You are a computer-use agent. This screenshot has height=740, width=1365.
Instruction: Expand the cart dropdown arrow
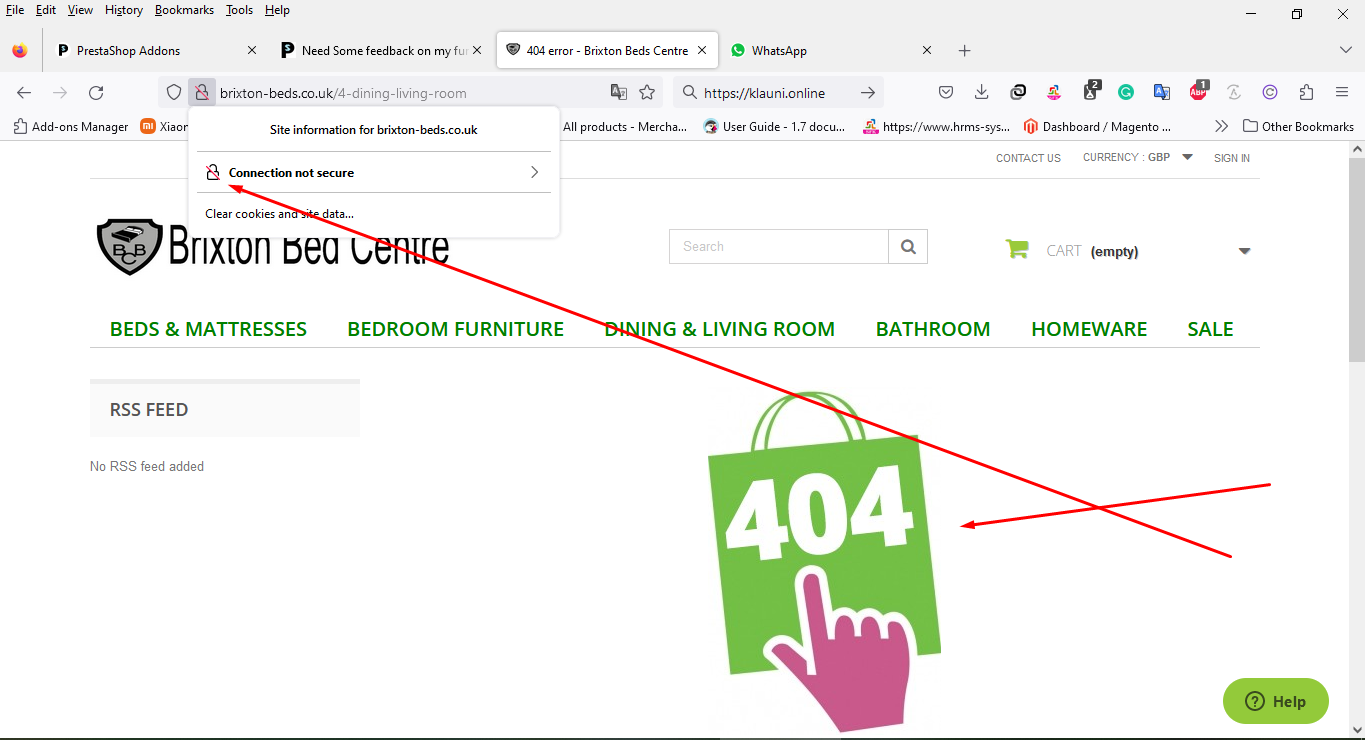click(1245, 251)
